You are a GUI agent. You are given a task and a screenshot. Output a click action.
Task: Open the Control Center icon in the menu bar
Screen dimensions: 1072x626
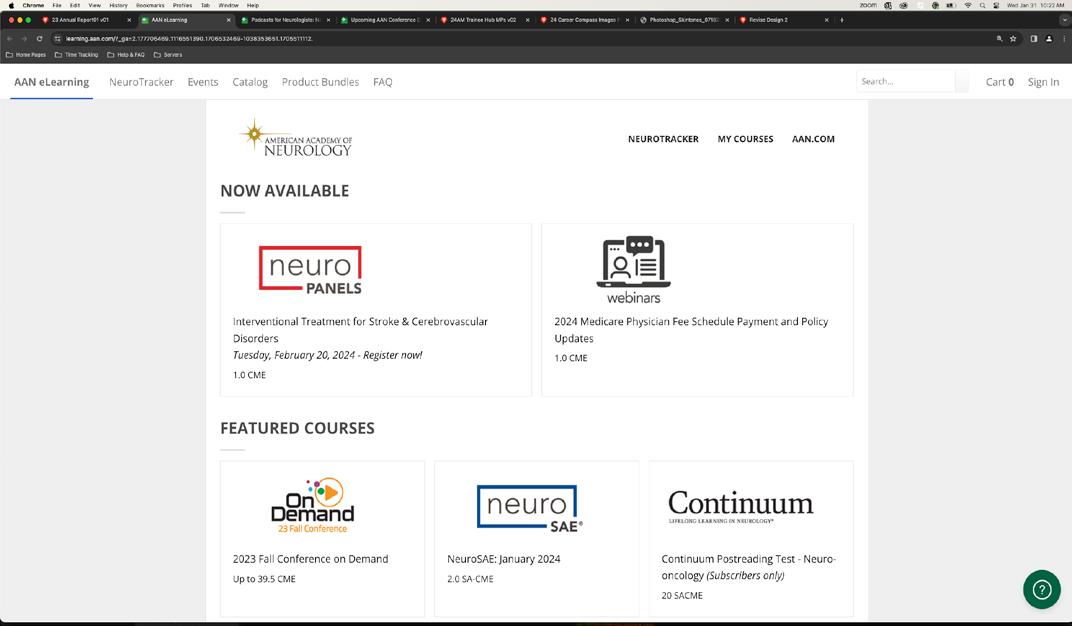point(996,5)
